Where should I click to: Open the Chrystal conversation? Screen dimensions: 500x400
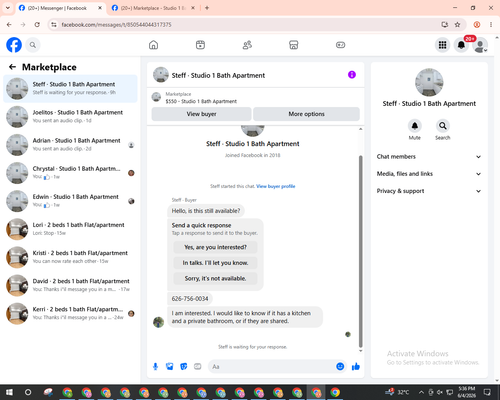pyautogui.click(x=70, y=173)
